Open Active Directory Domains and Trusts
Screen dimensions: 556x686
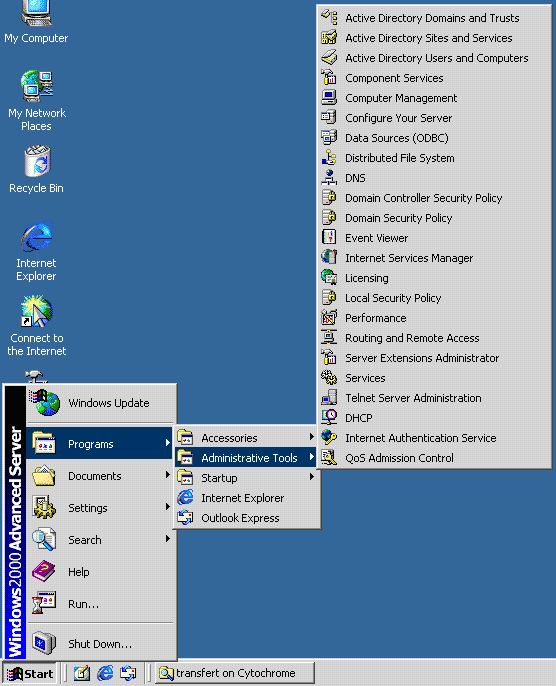(x=434, y=18)
